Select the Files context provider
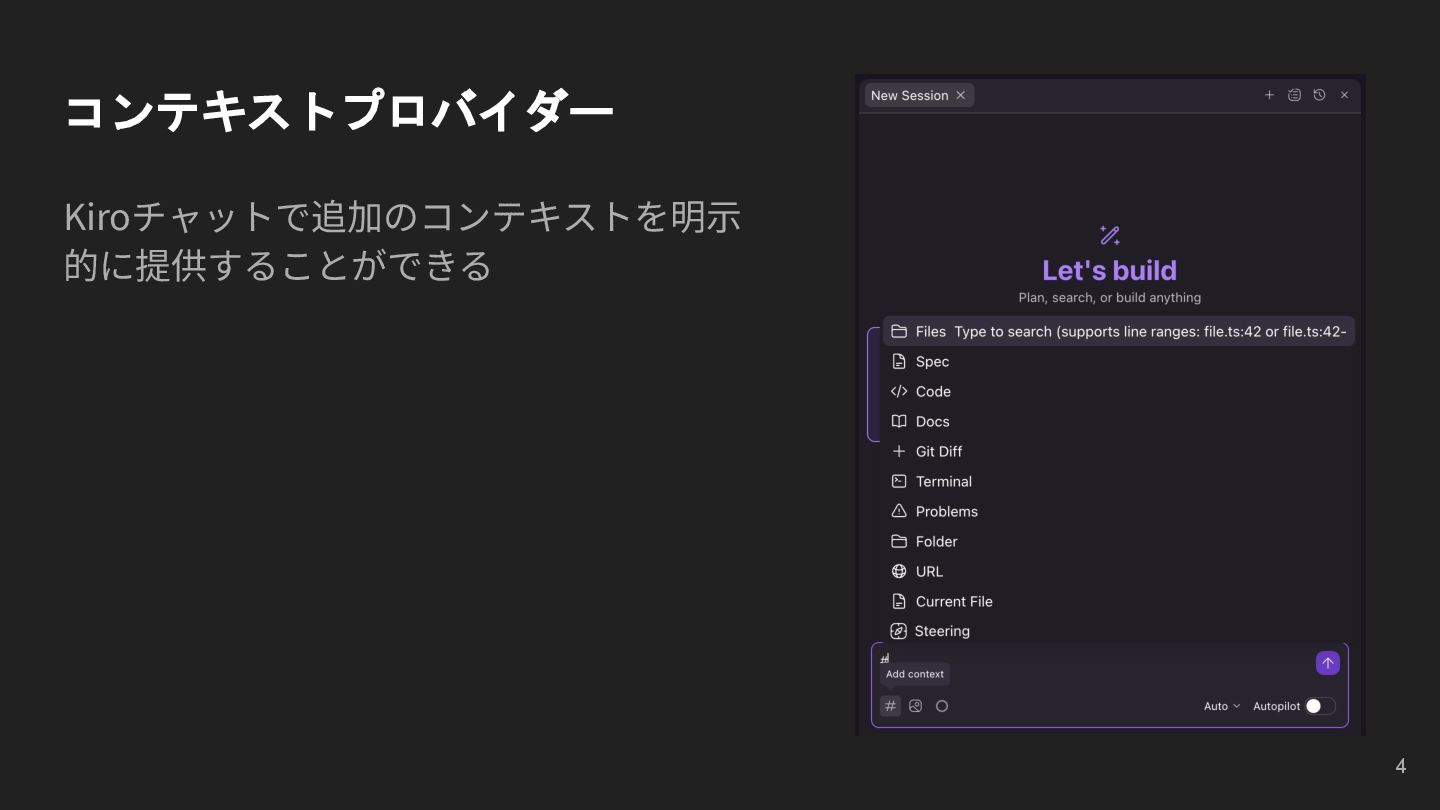This screenshot has height=810, width=1440. pyautogui.click(x=1119, y=331)
